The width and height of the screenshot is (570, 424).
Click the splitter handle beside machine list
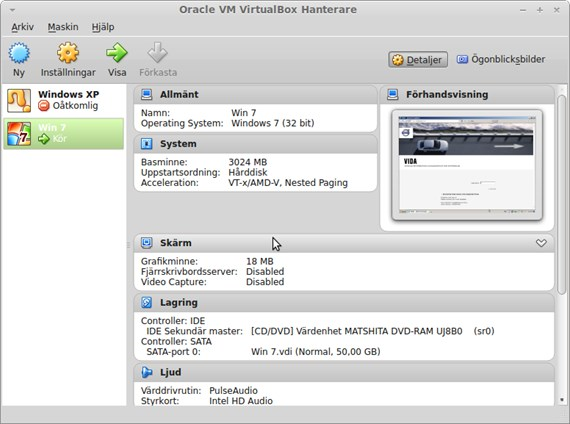128,245
